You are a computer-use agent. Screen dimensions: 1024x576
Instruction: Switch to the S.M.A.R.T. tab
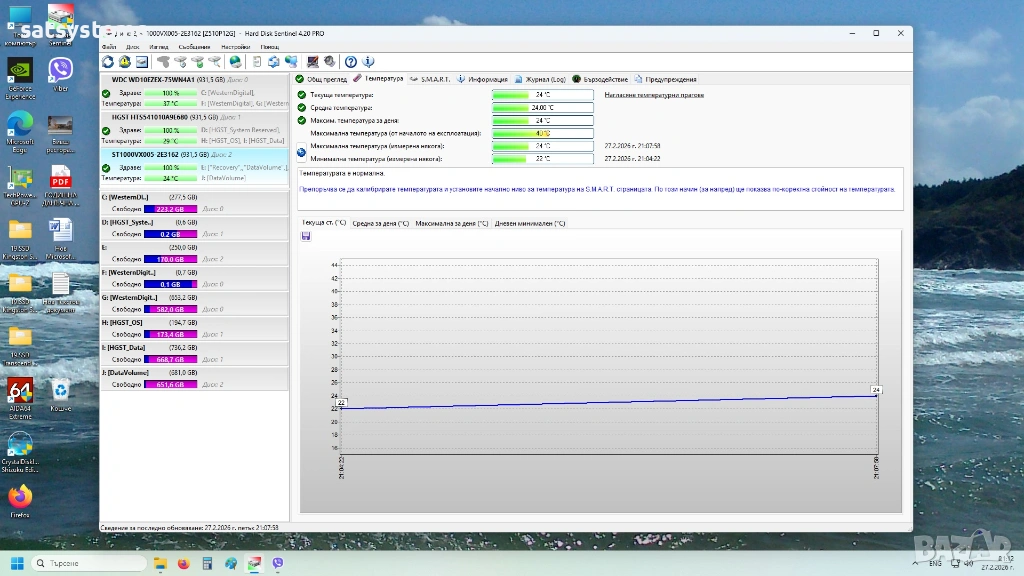[x=431, y=79]
